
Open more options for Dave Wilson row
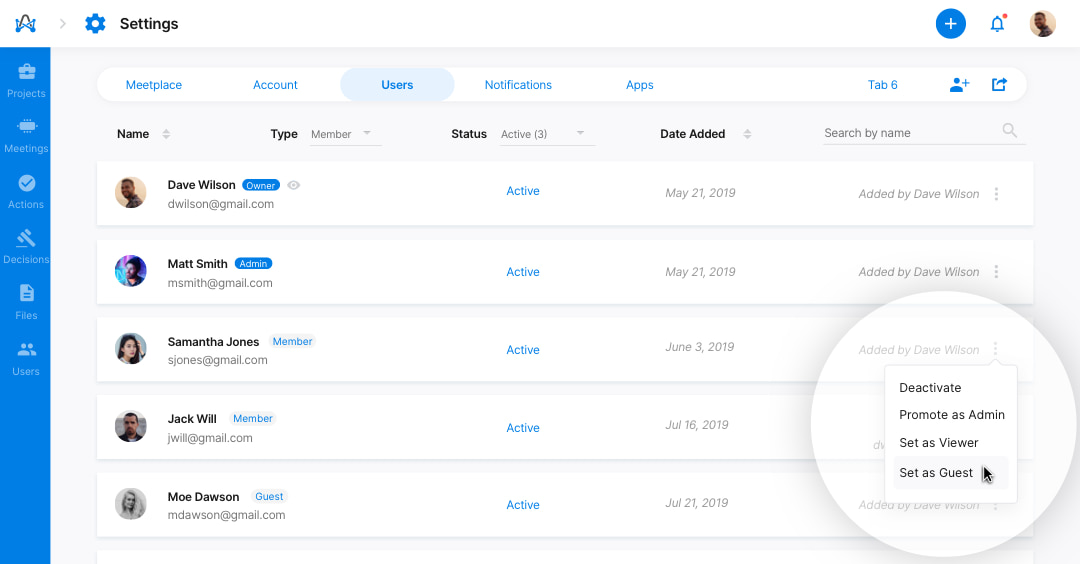point(996,194)
